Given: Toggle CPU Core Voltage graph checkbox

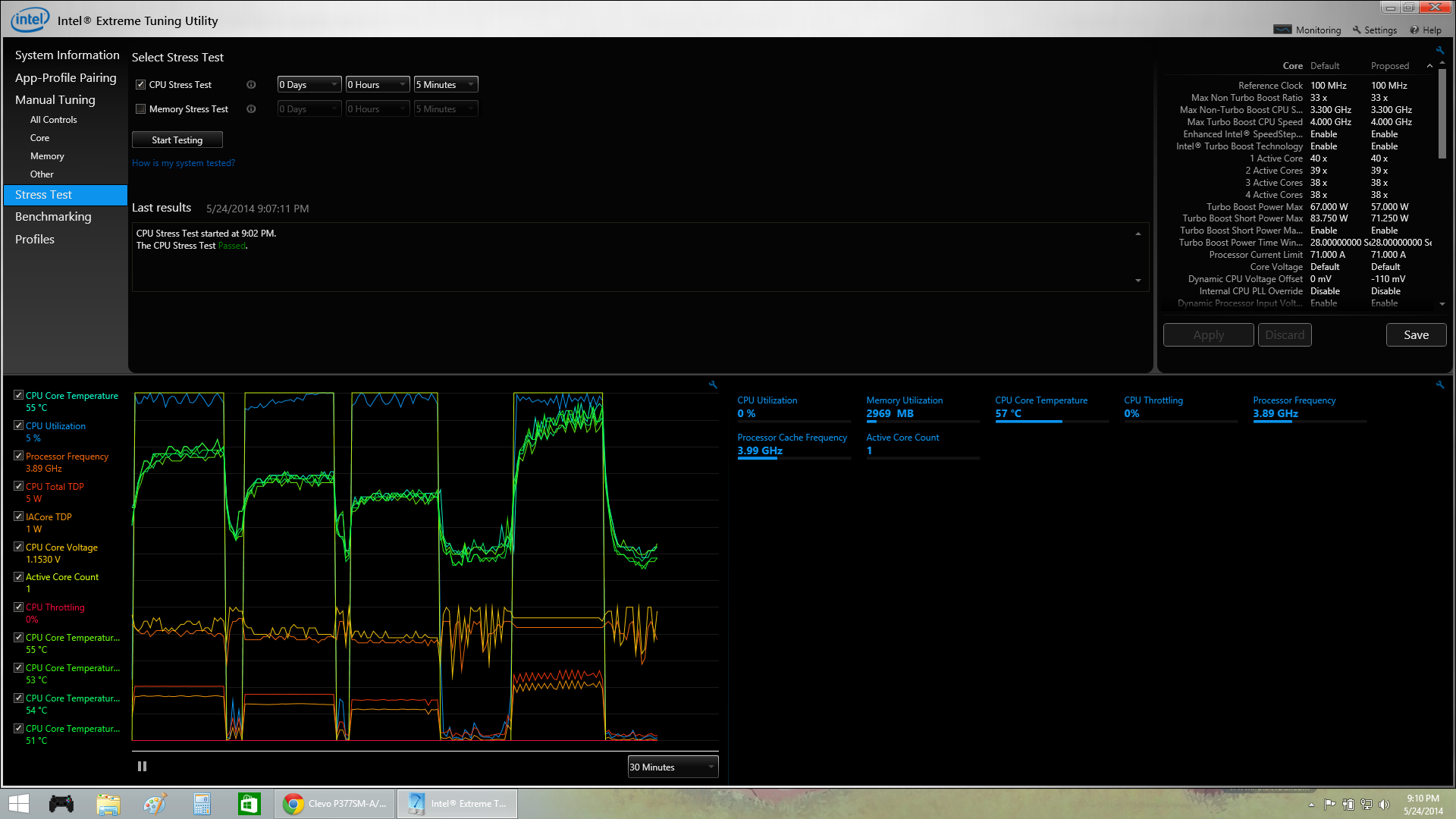Looking at the screenshot, I should click(x=18, y=547).
